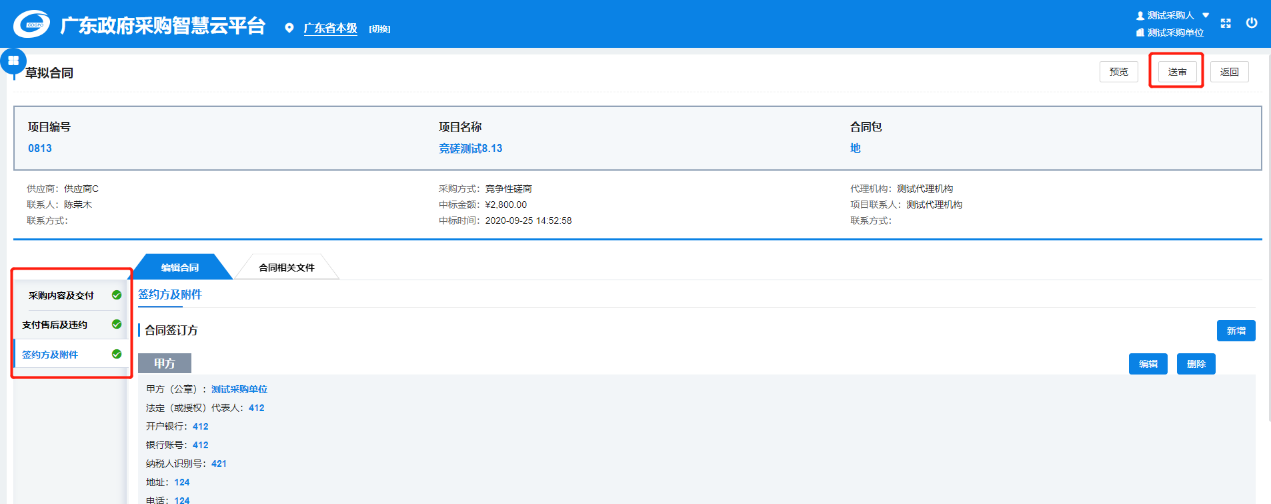Click the [切换] switch link
1271x504 pixels.
379,29
